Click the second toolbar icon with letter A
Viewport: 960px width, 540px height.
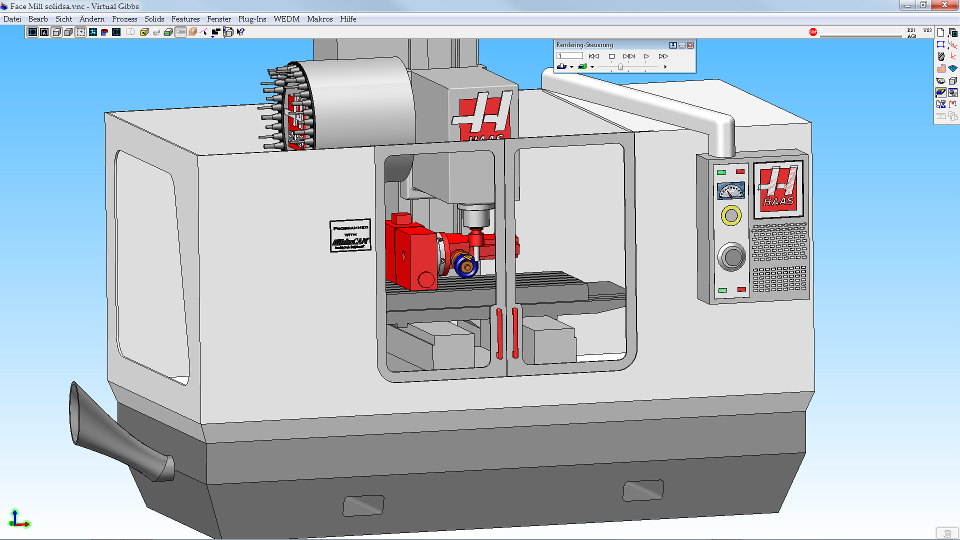coord(44,32)
